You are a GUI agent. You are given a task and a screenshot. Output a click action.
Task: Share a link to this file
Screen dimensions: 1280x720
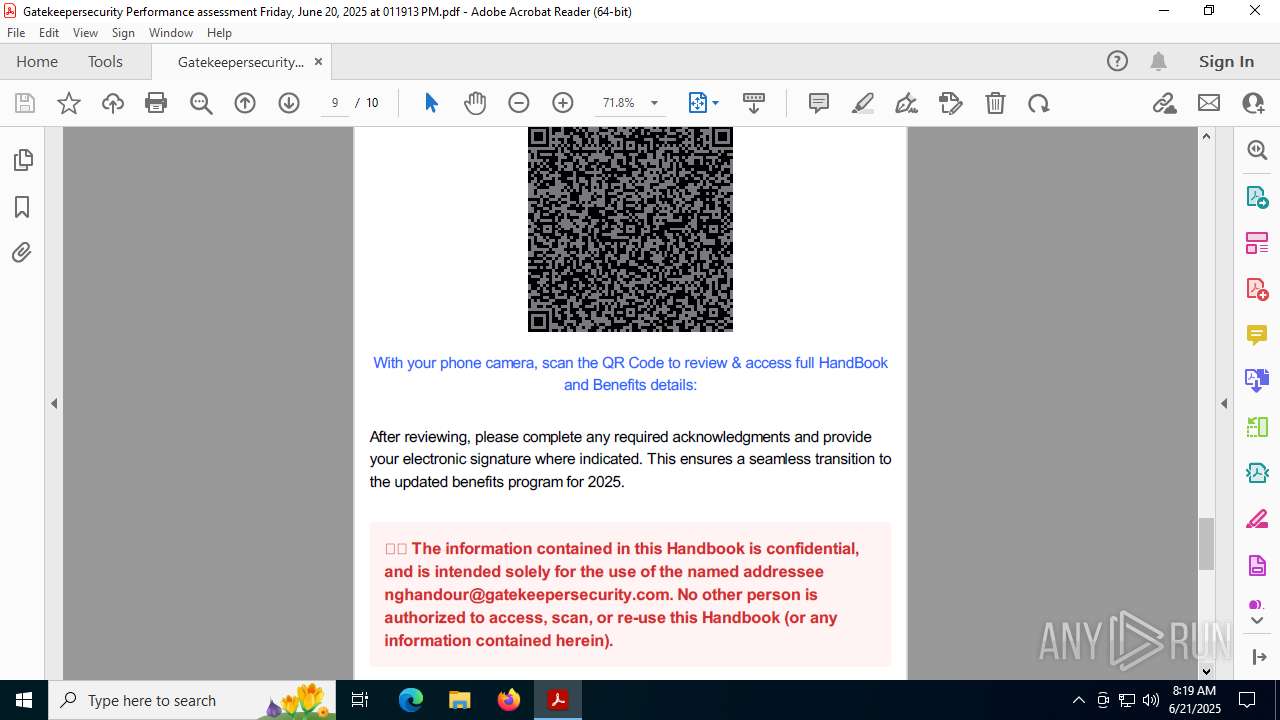coord(1165,103)
